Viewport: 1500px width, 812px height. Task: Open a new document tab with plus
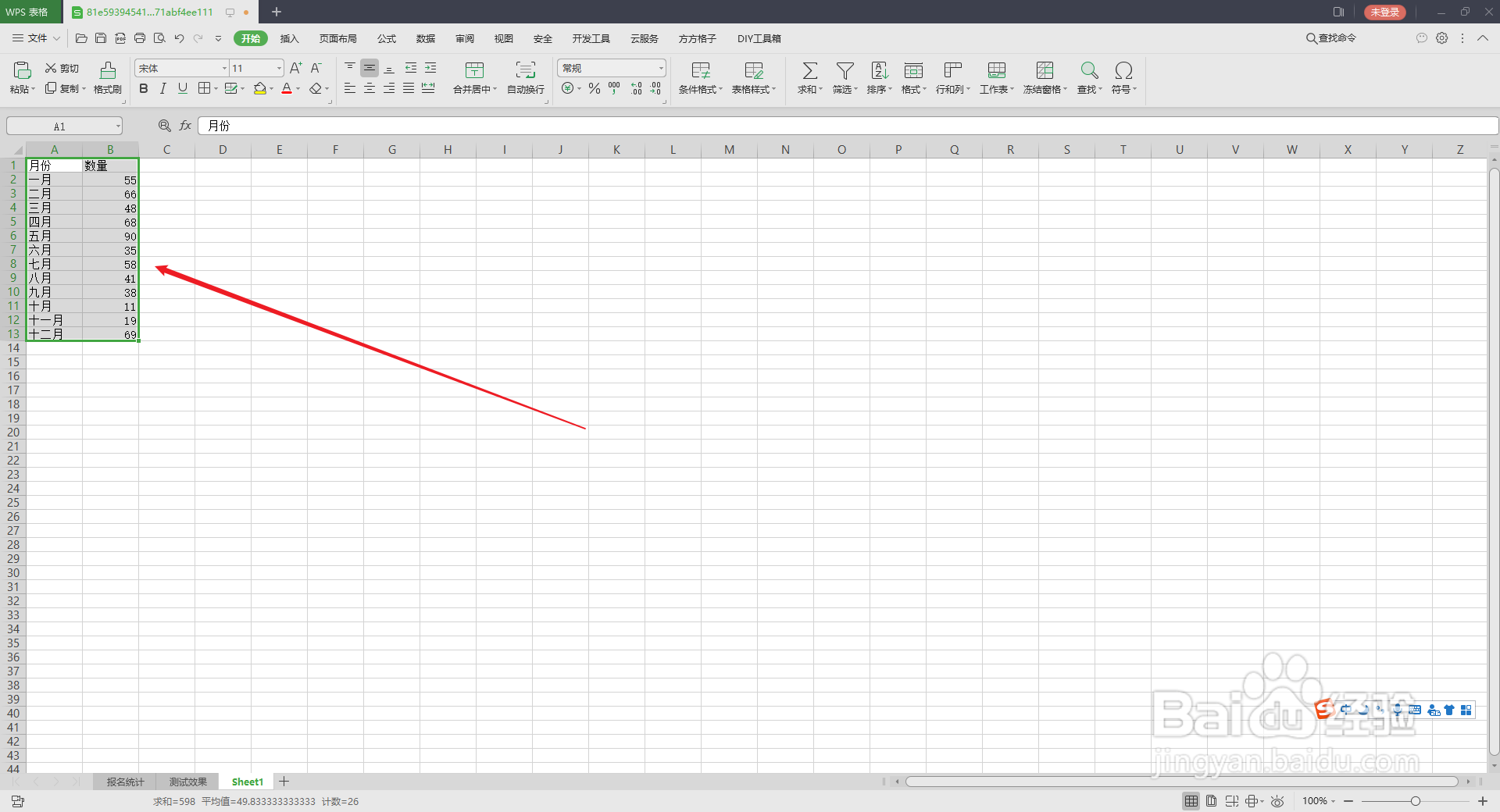coord(277,12)
